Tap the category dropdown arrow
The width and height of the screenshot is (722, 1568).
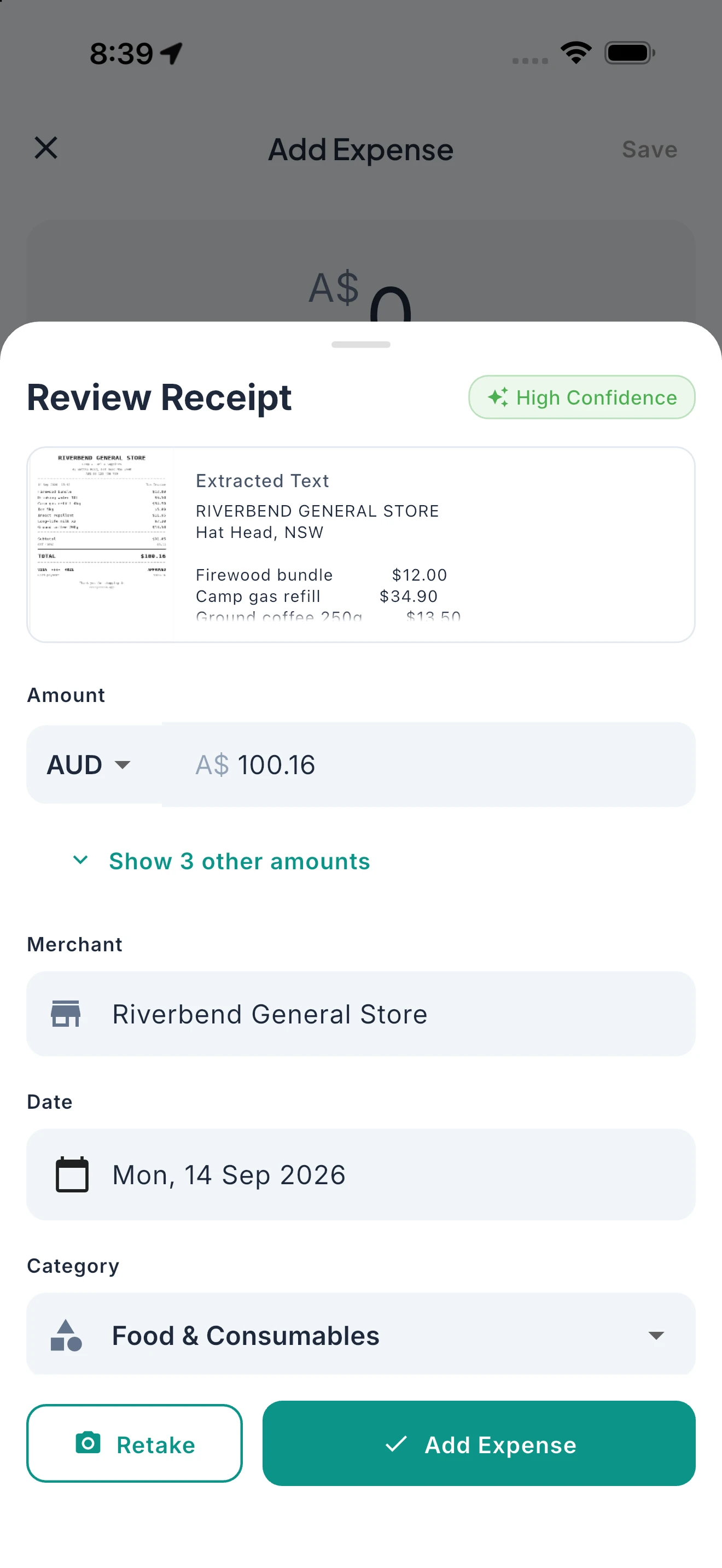[656, 1336]
